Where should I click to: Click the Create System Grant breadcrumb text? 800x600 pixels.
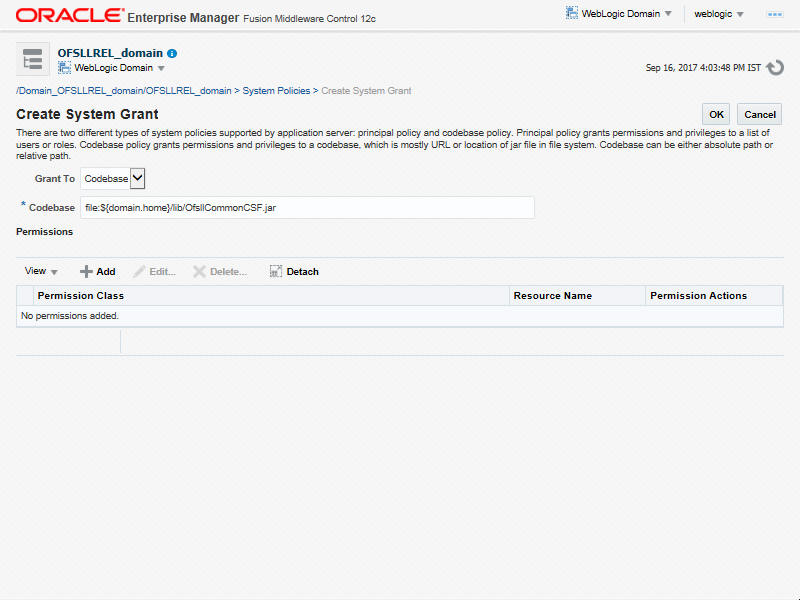tap(366, 91)
